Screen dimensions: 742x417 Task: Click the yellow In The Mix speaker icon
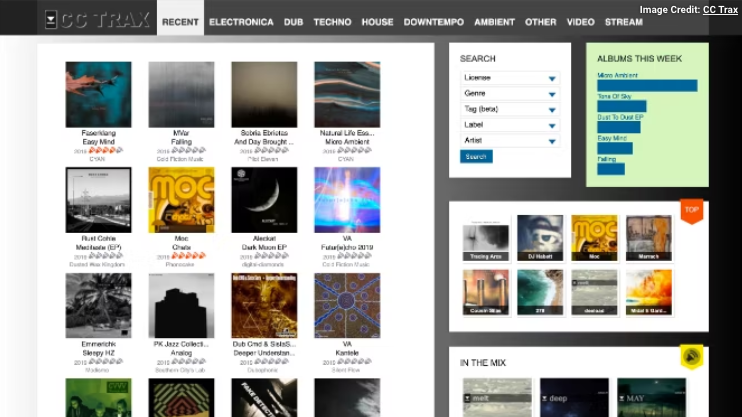coord(691,357)
